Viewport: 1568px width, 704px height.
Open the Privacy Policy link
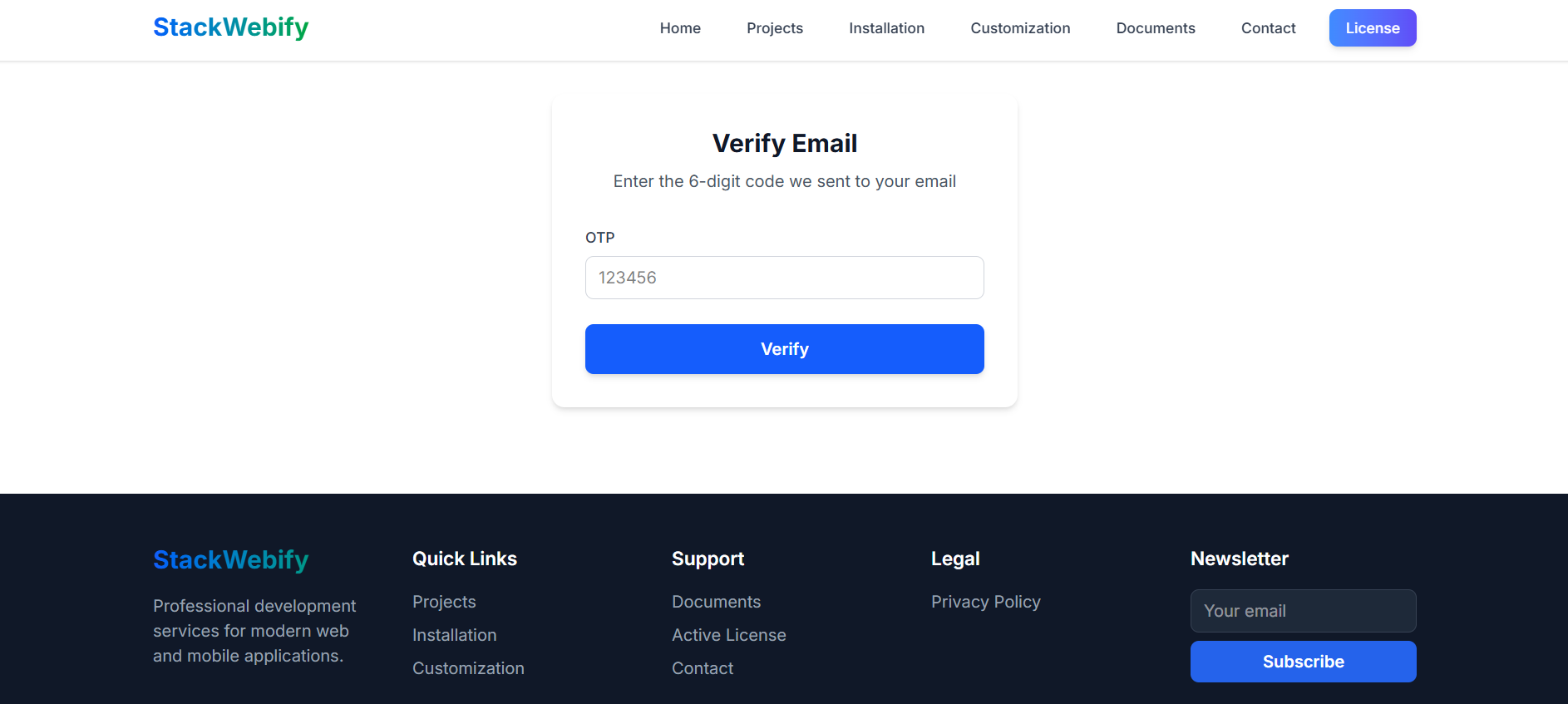(x=985, y=602)
